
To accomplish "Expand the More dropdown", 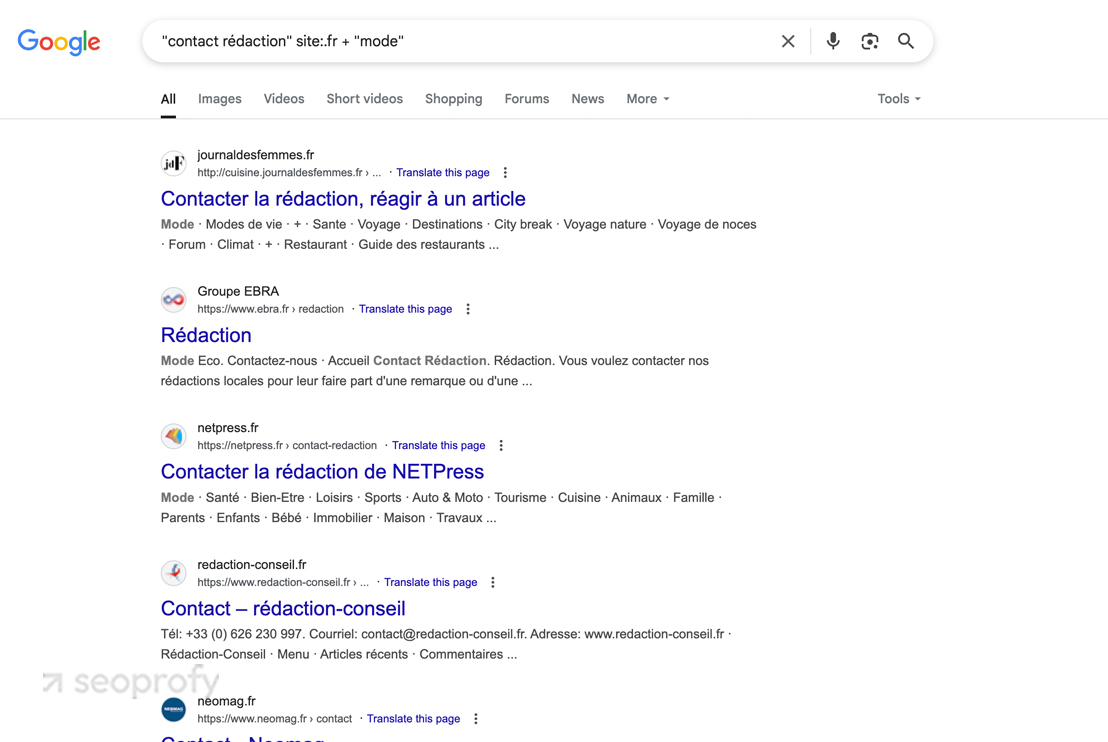I will (647, 99).
